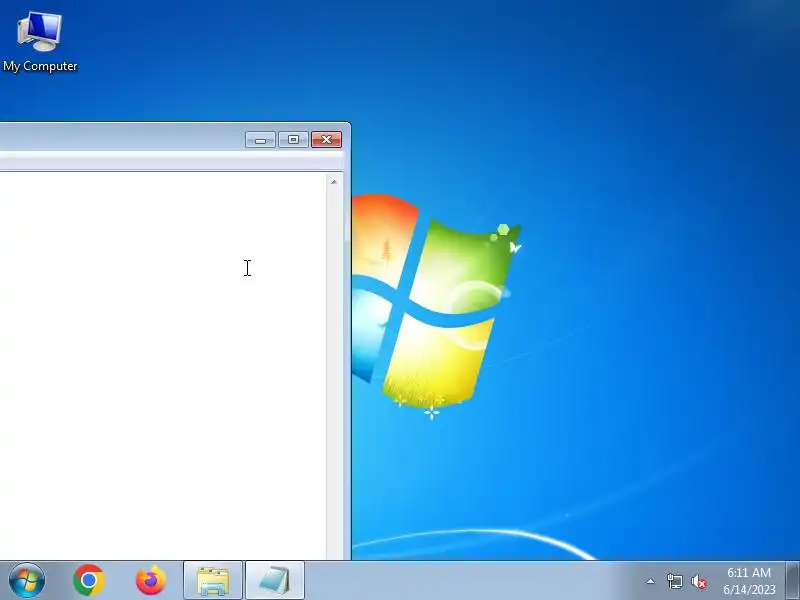Minimize the Notepad window
This screenshot has height=600, width=800.
(260, 140)
